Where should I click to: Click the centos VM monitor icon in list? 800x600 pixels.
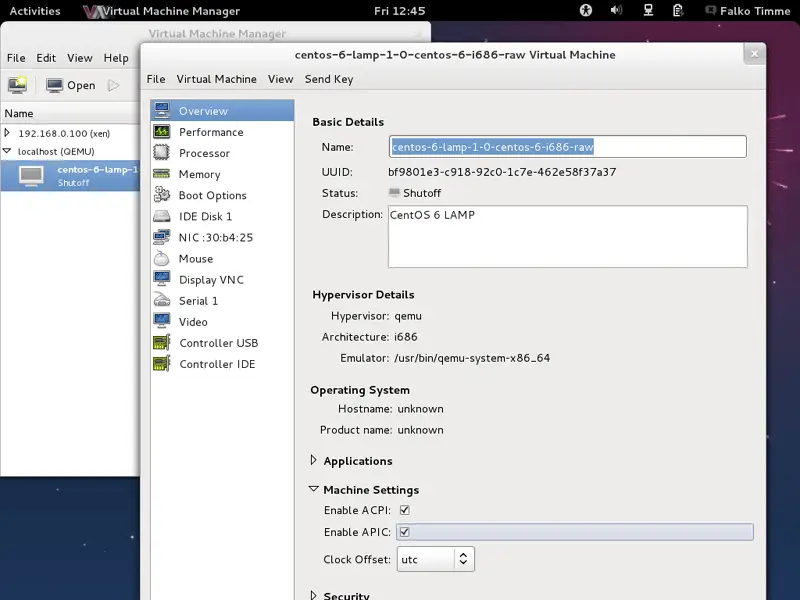point(31,176)
